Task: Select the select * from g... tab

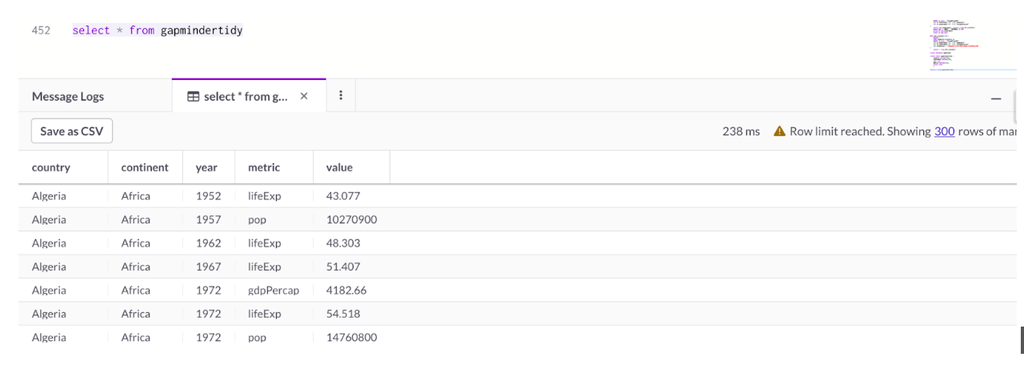Action: (248, 96)
